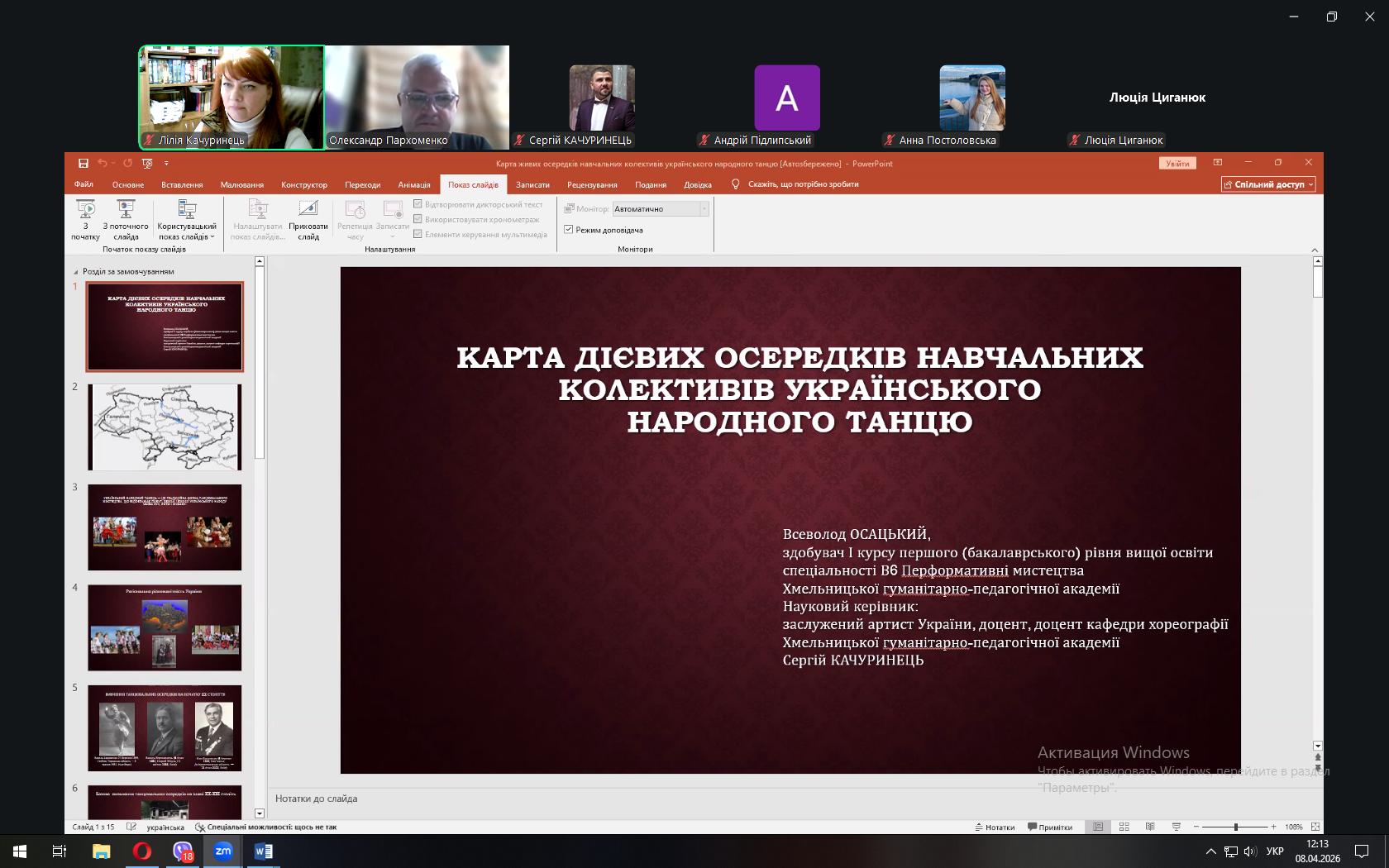Switch to Slide Sorter view in status bar
Screen dimensions: 1389x868
click(x=1124, y=827)
